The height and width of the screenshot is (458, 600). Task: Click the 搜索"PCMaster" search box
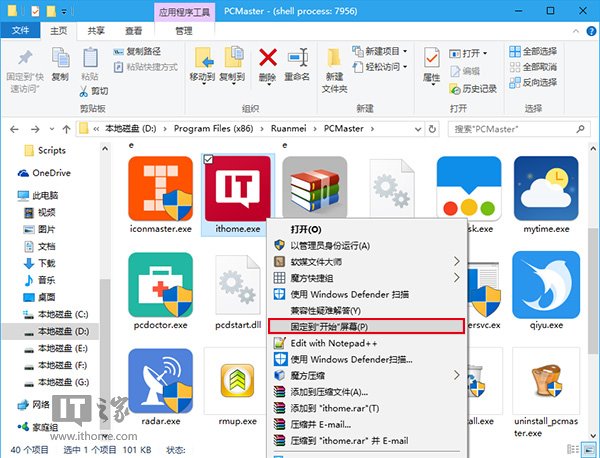(519, 129)
